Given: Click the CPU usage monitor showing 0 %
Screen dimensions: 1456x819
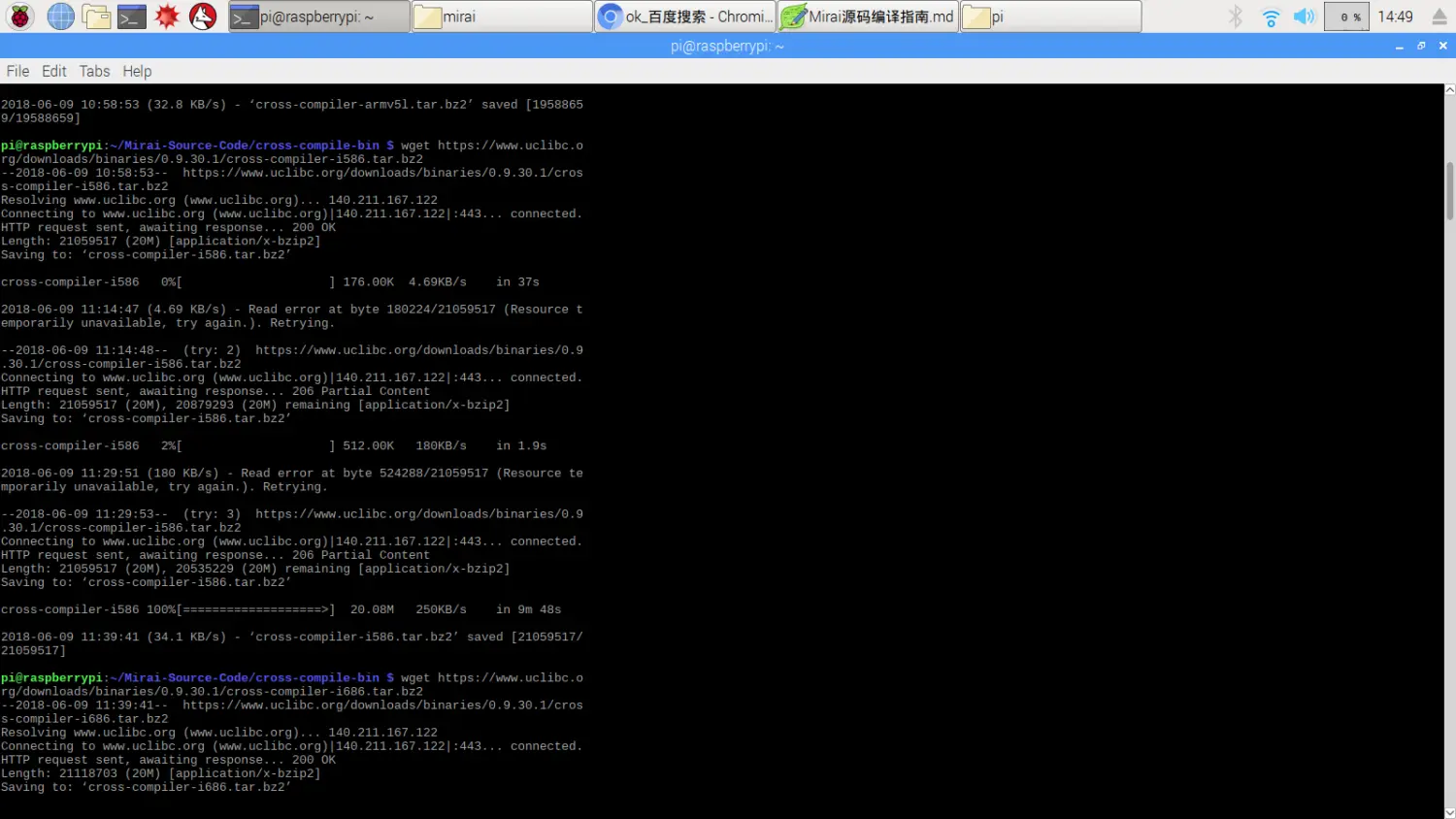Looking at the screenshot, I should [1347, 16].
